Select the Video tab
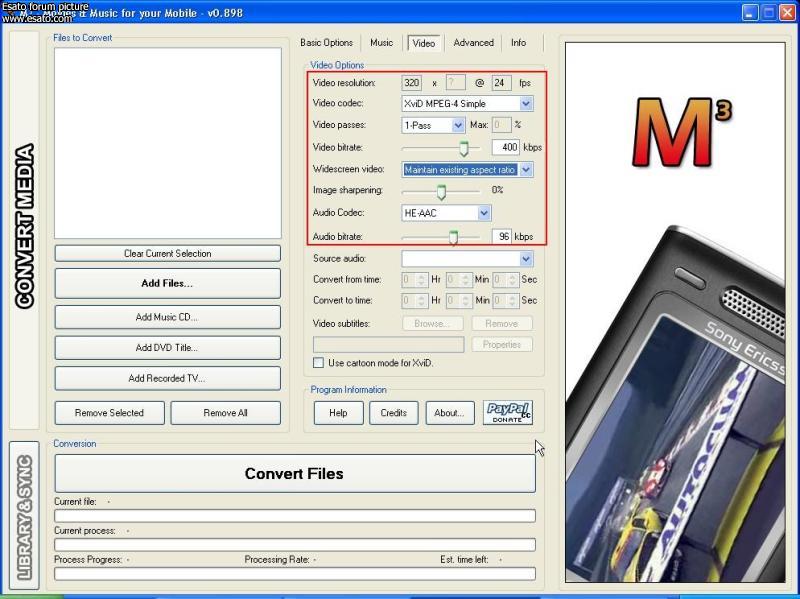The height and width of the screenshot is (599, 800). (x=424, y=43)
